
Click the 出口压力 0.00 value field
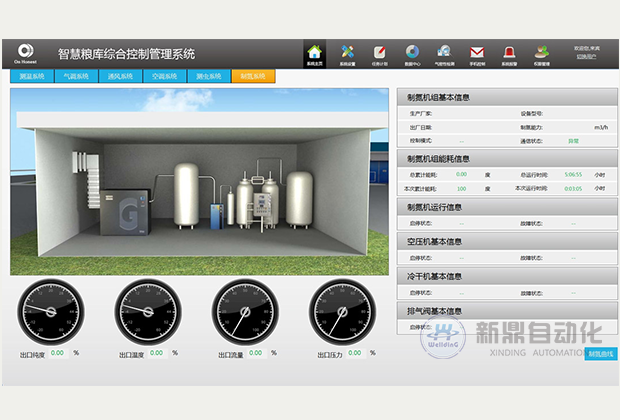[x=355, y=353]
